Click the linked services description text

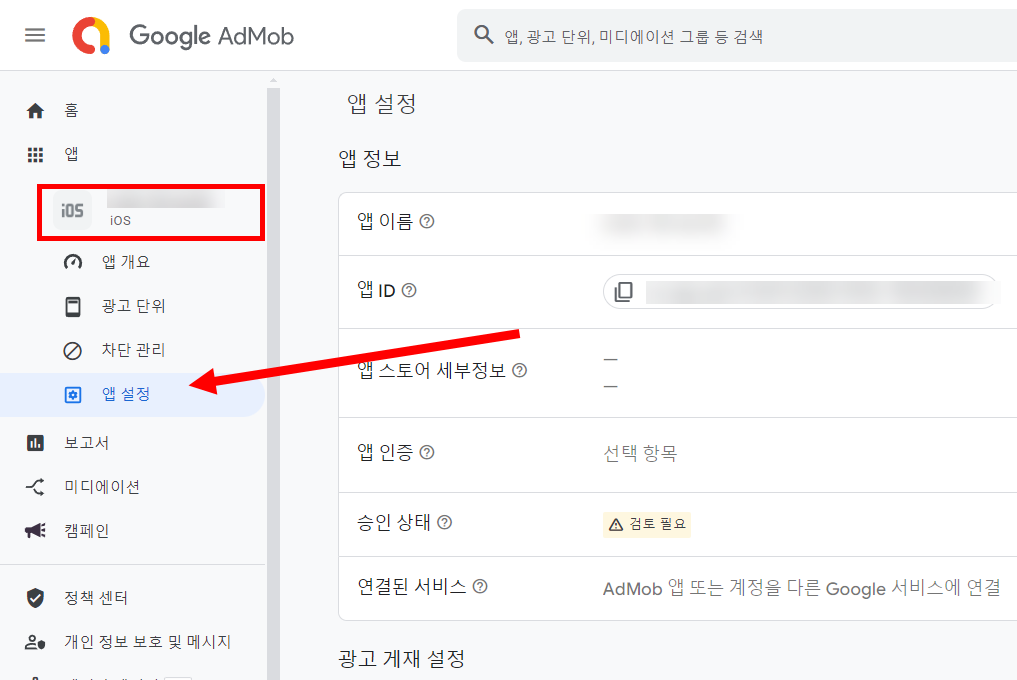point(802,588)
